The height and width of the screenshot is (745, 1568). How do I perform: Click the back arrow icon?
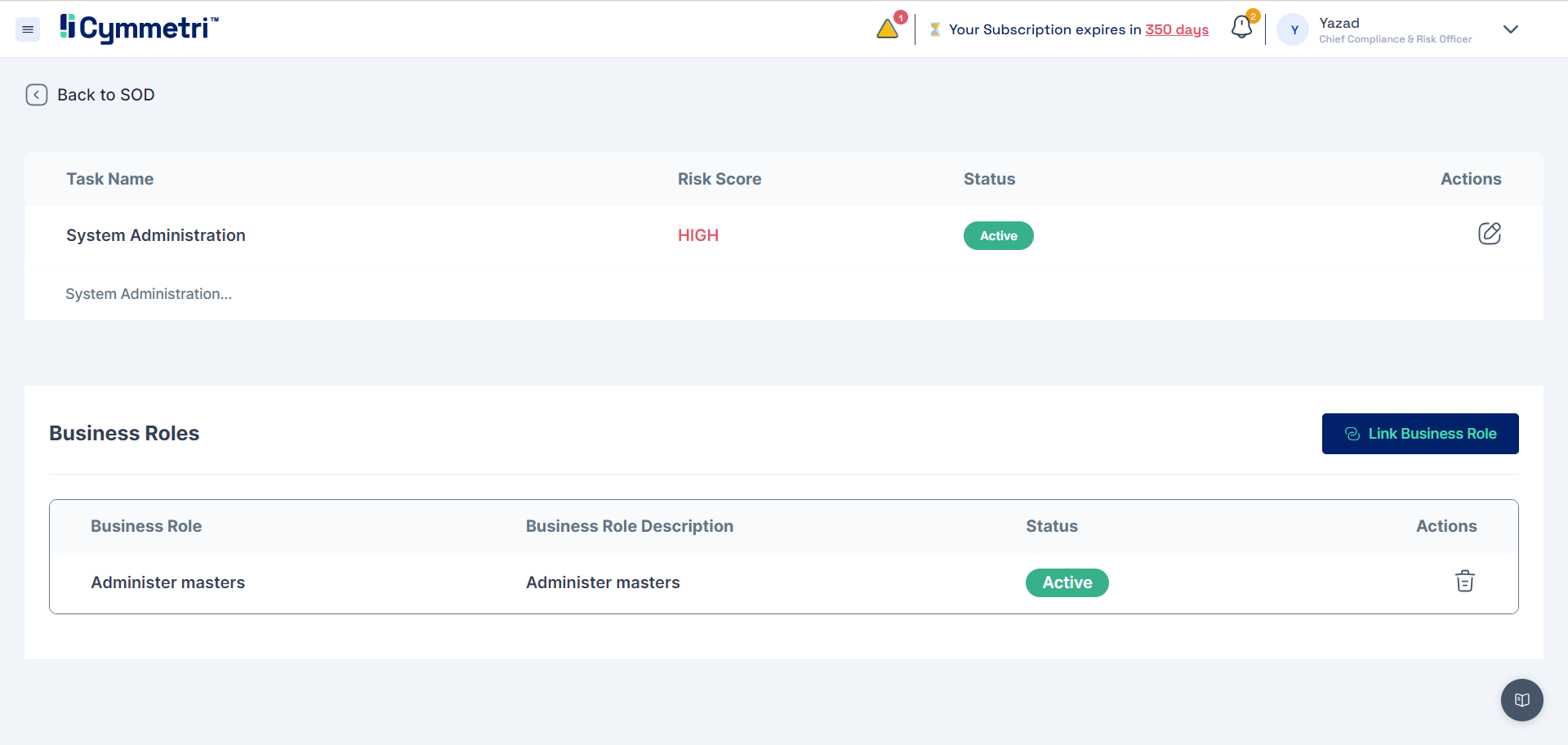[x=37, y=95]
